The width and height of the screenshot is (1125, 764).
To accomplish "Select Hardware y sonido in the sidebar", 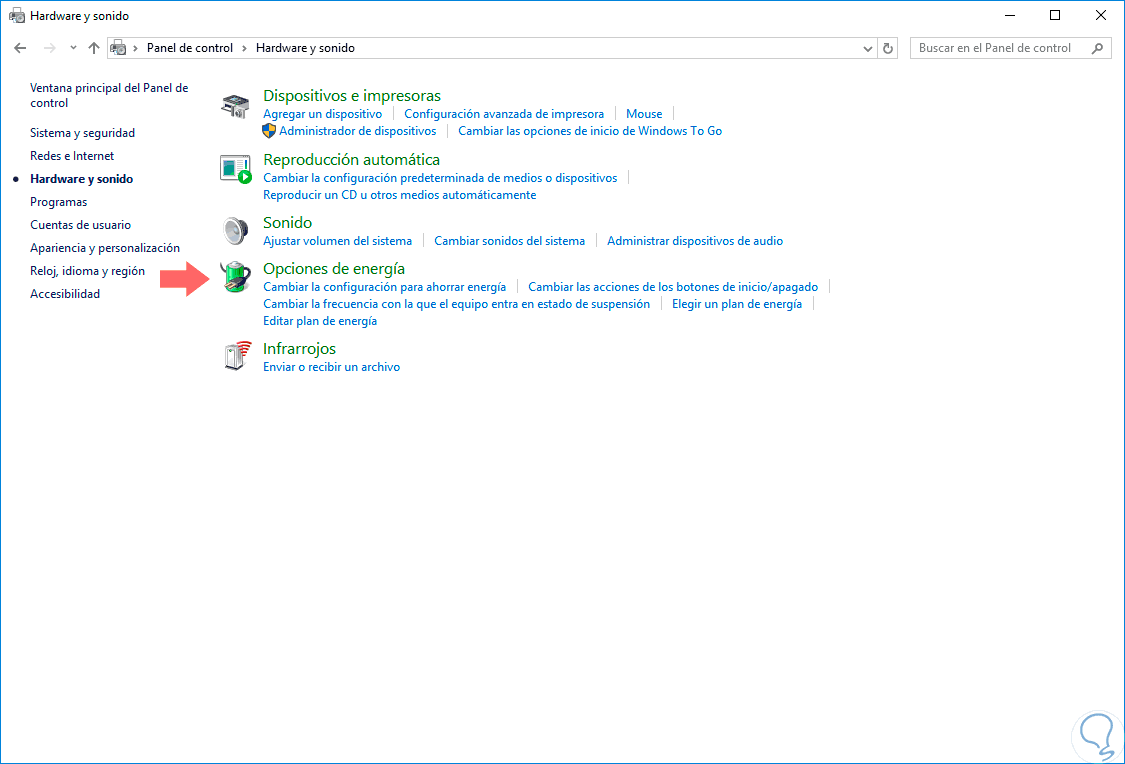I will point(81,179).
